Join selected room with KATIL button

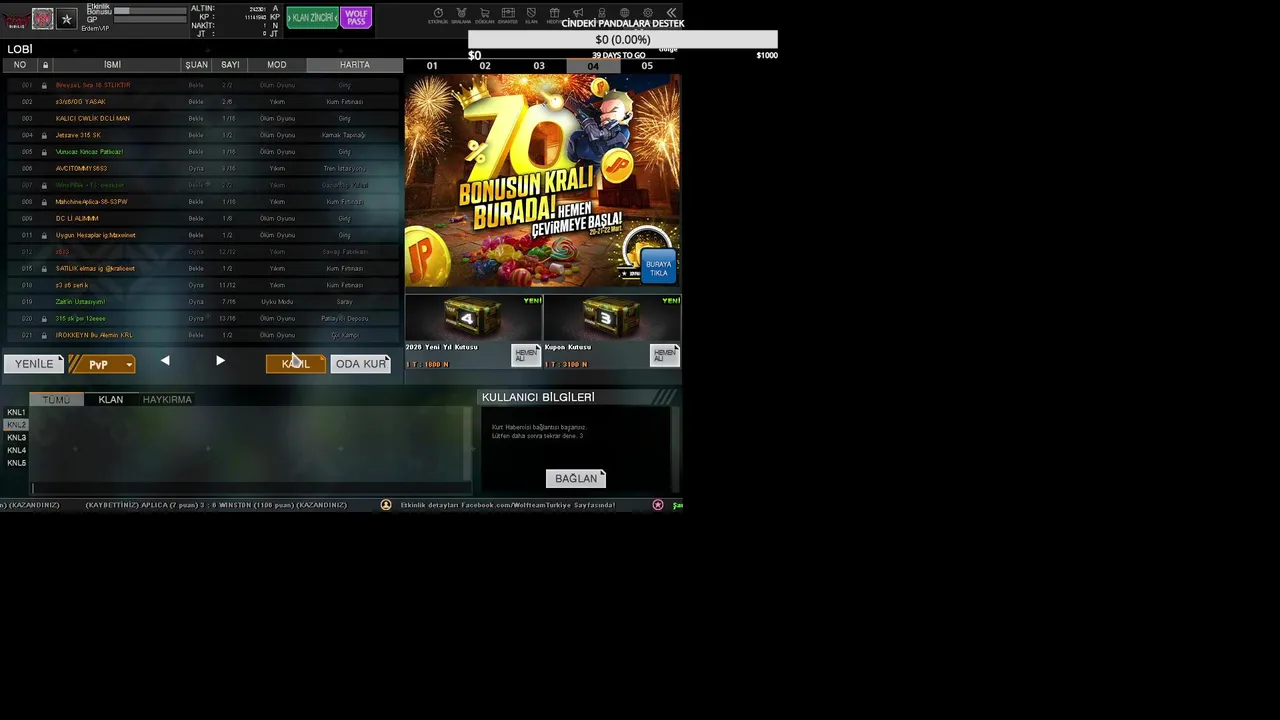point(295,364)
